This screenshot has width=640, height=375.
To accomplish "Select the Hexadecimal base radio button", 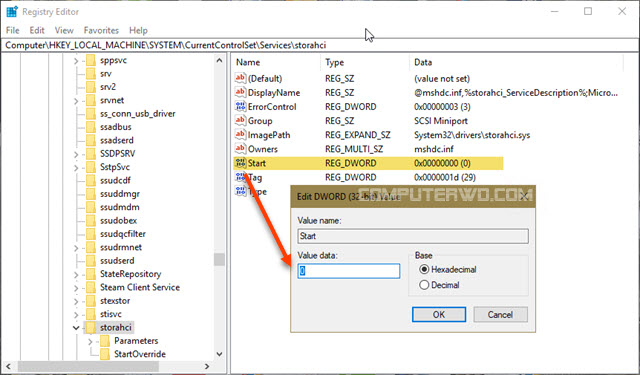I will point(424,269).
